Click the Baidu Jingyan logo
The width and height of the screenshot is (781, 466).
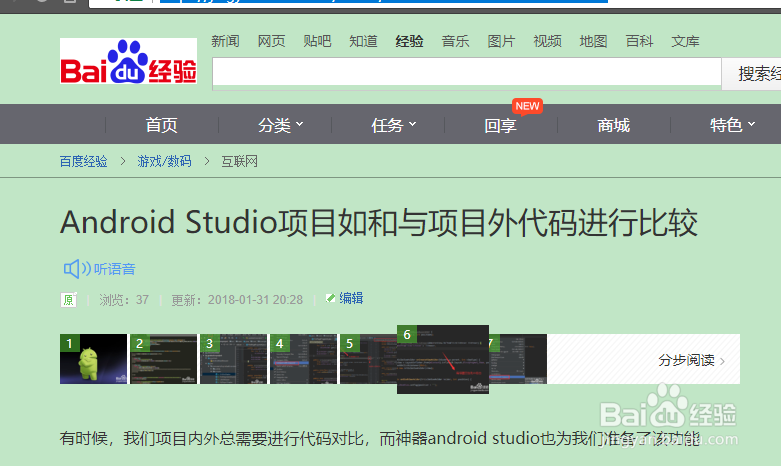129,61
